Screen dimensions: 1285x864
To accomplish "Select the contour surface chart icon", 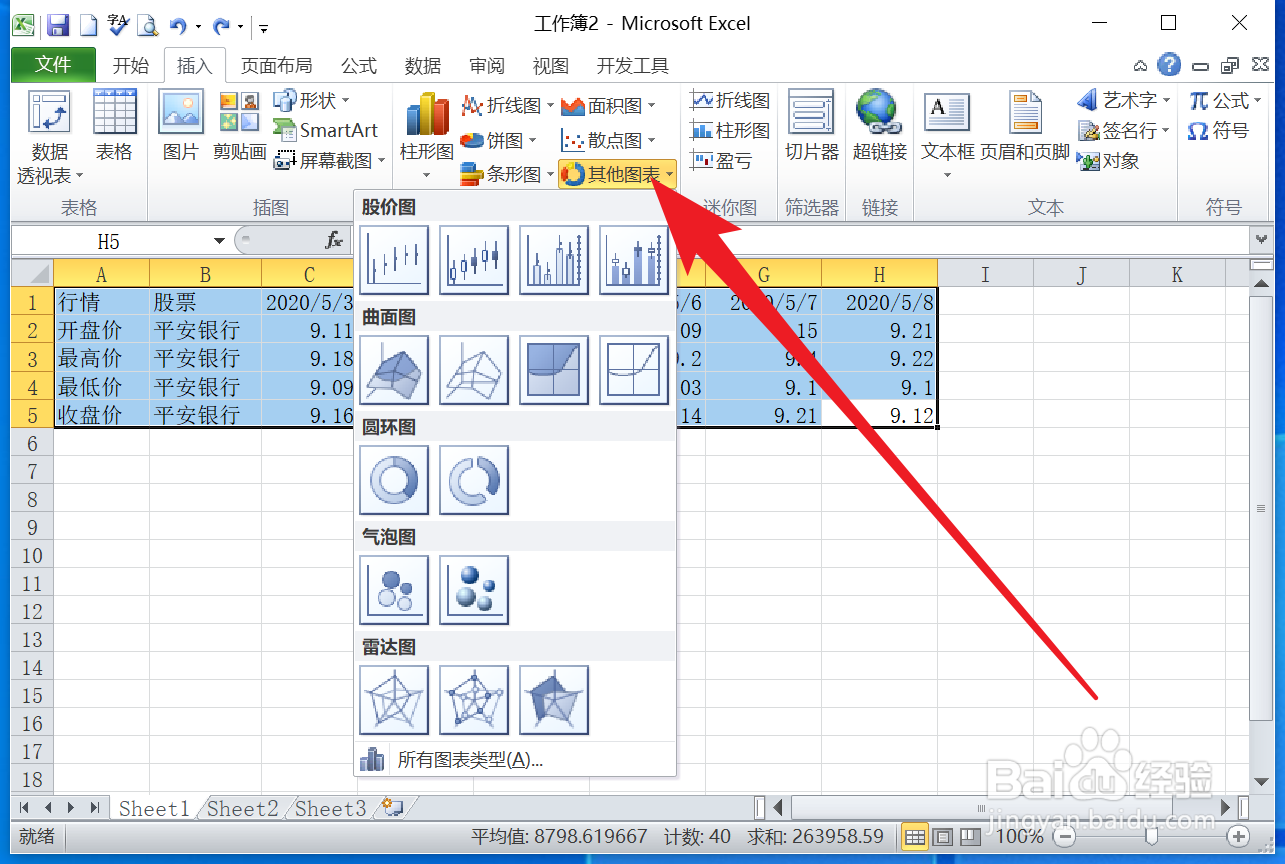I will point(554,370).
